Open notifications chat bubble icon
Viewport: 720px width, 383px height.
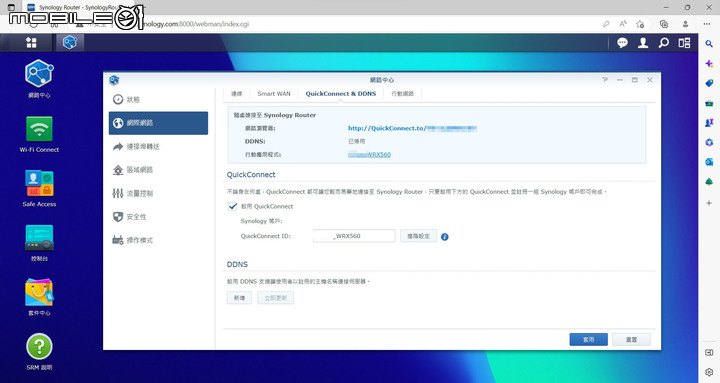(x=622, y=43)
